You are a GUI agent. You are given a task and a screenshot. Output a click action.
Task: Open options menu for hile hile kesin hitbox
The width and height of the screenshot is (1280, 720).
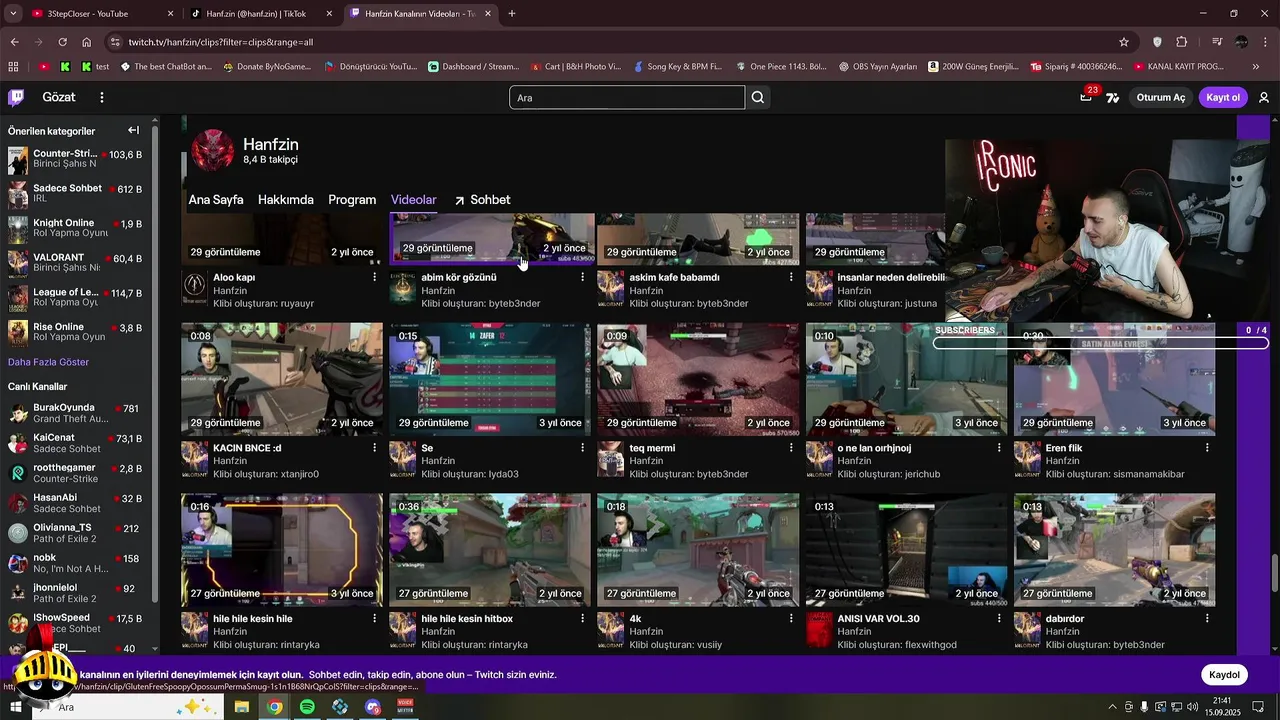(582, 619)
